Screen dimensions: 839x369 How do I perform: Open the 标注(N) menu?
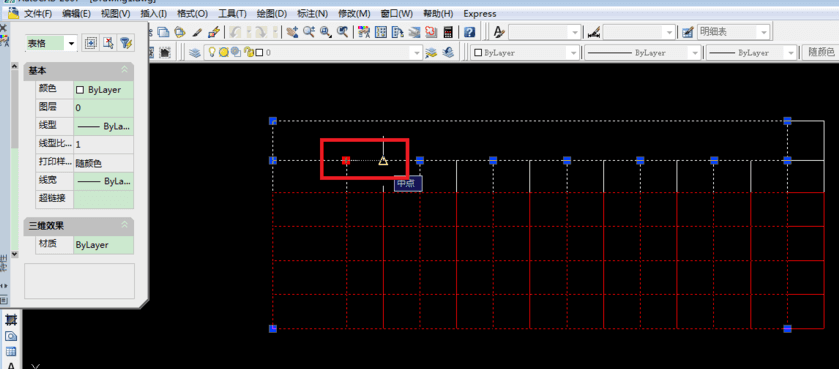coord(313,13)
